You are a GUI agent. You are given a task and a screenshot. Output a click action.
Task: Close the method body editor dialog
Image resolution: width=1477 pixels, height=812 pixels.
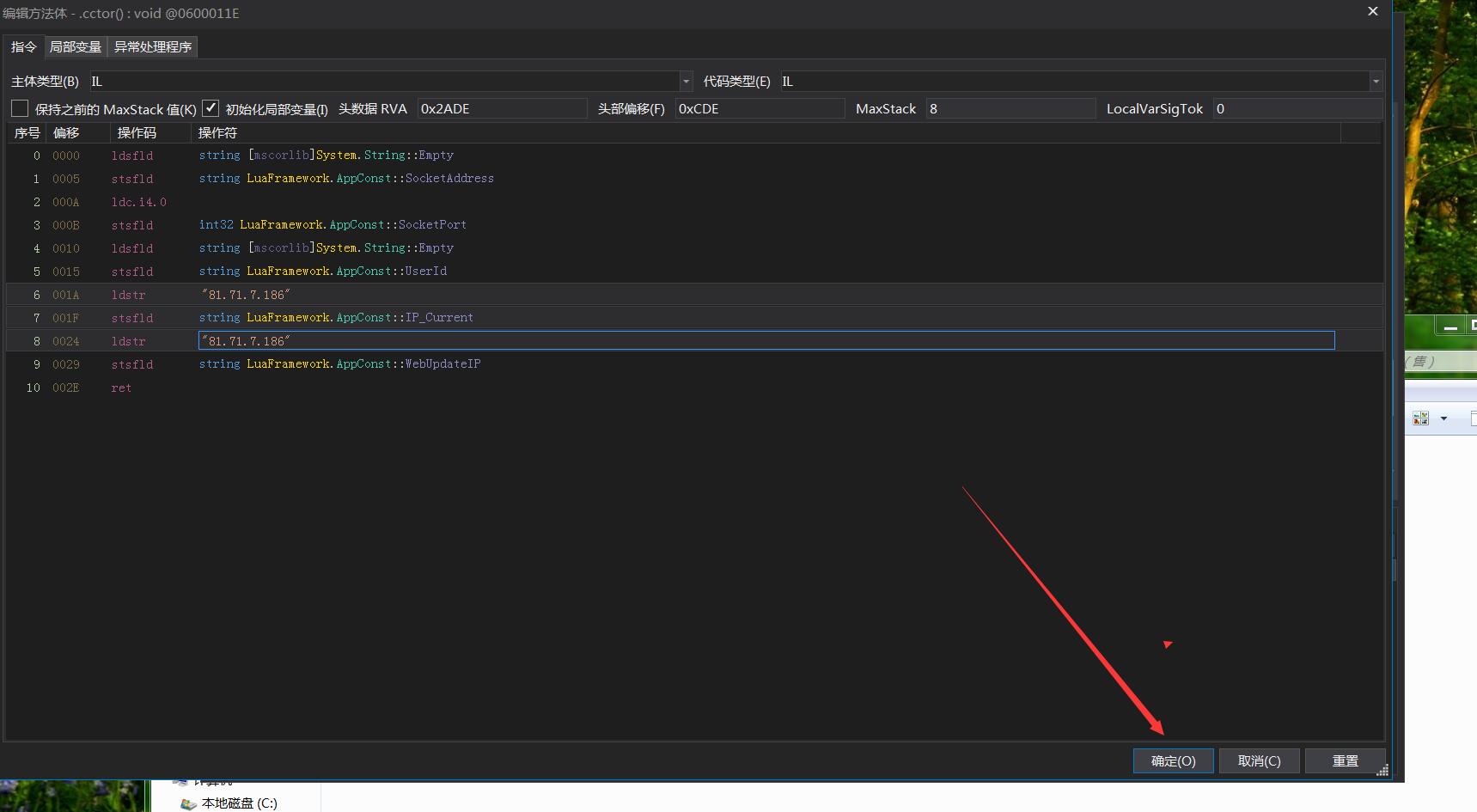click(x=1372, y=11)
